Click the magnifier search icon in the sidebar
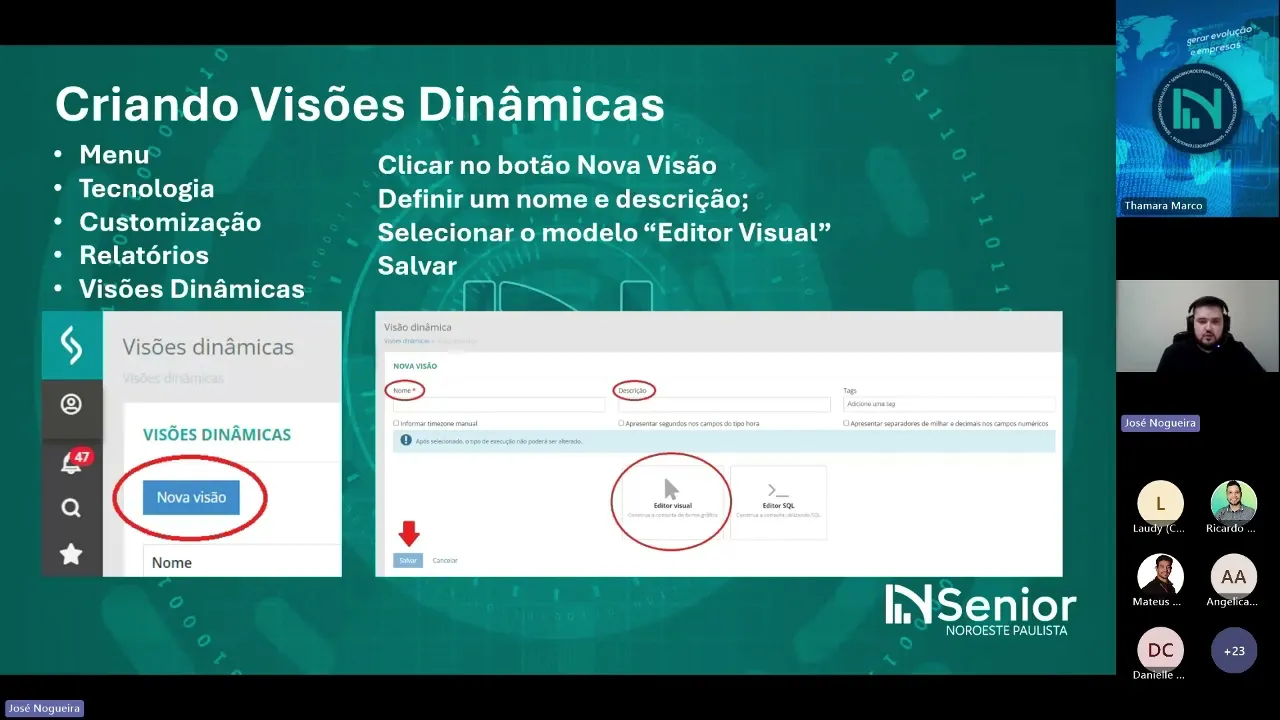Image resolution: width=1280 pixels, height=720 pixels. pos(71,508)
